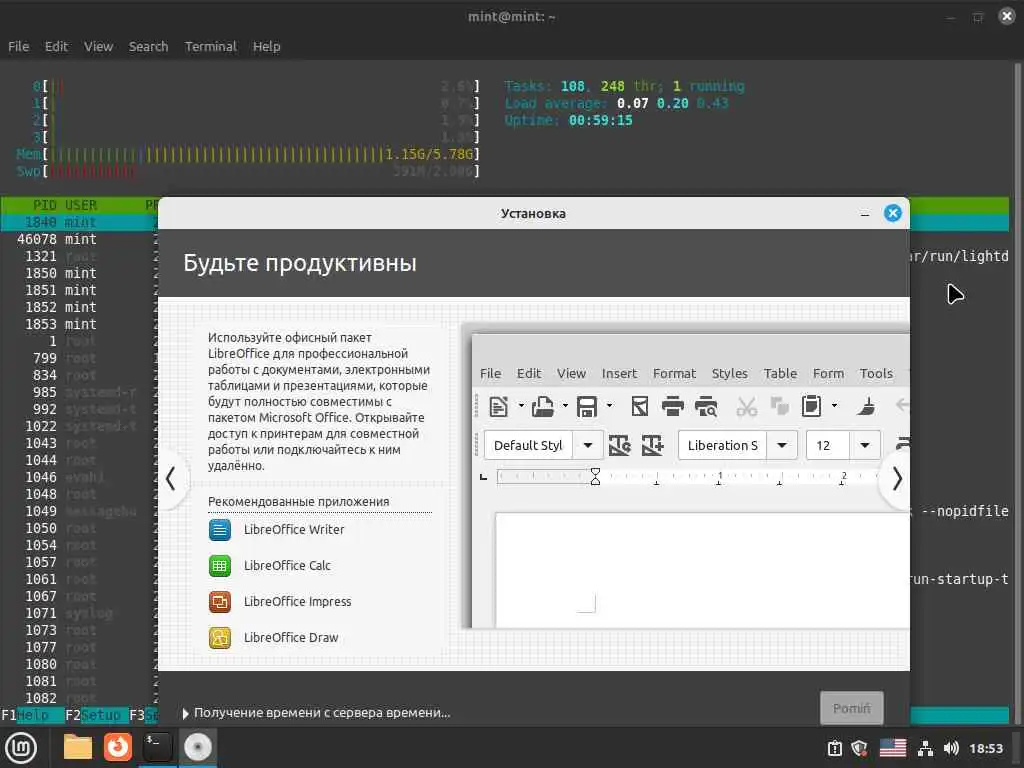The height and width of the screenshot is (768, 1024).
Task: Open the network connections tray icon
Action: 925,748
